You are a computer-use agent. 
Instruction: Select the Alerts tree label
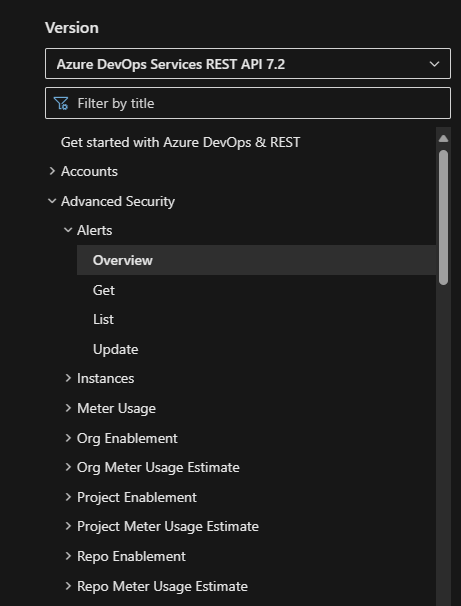pyautogui.click(x=95, y=230)
